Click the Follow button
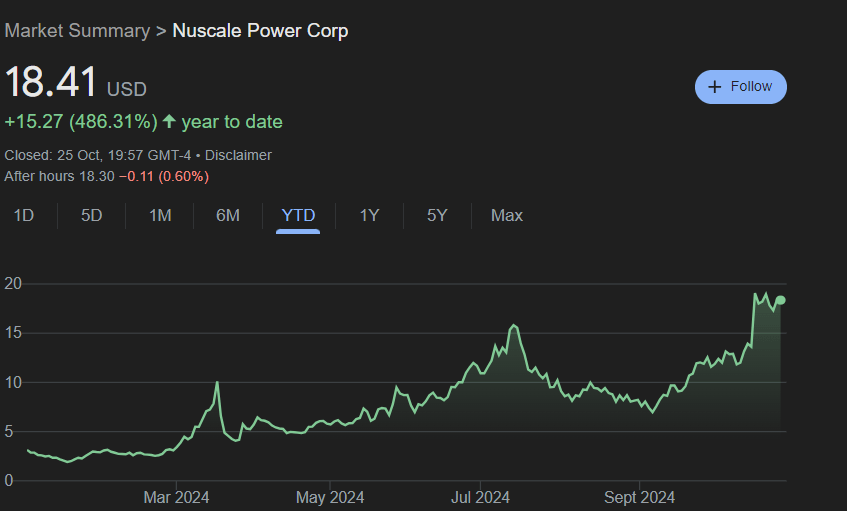The width and height of the screenshot is (847, 511). click(x=741, y=87)
